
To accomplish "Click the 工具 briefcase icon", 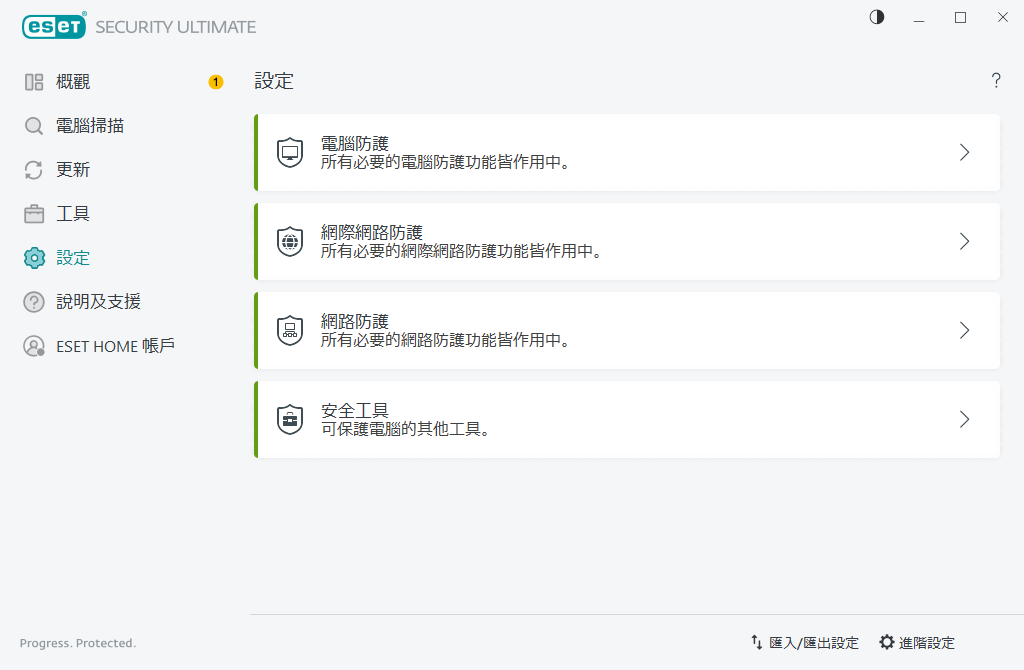I will tap(34, 214).
